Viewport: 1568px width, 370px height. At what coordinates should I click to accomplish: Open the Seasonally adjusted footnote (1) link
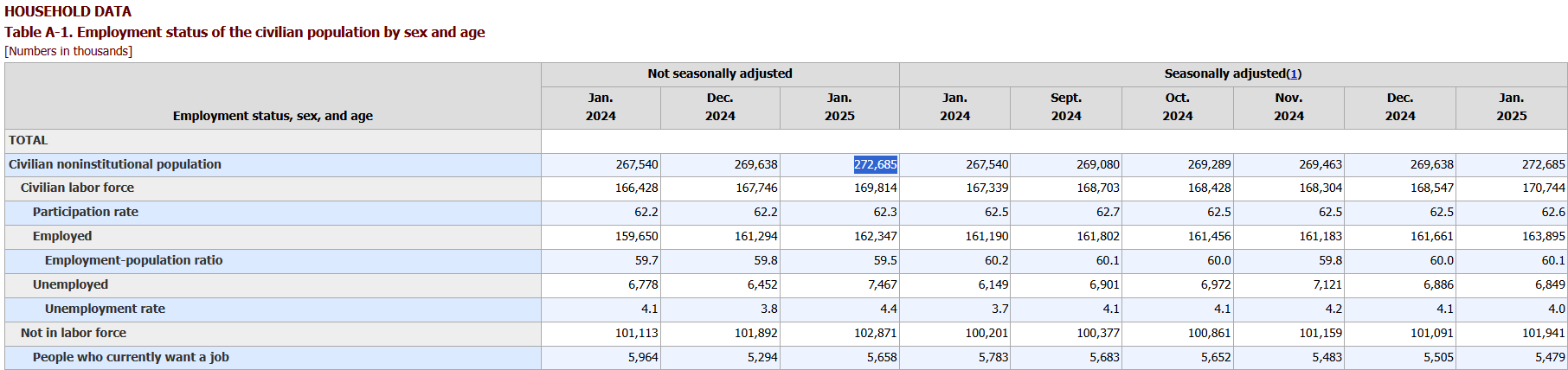(x=1295, y=73)
